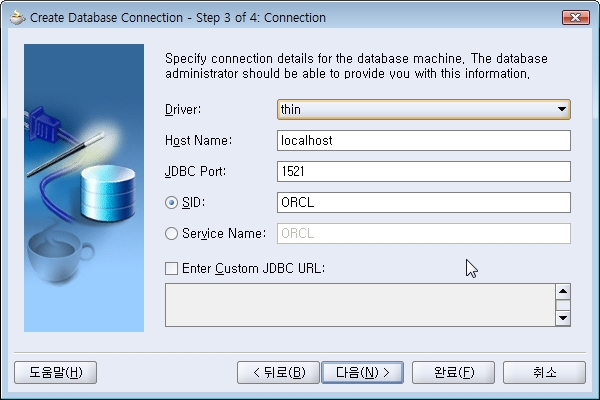The width and height of the screenshot is (600, 400).
Task: Click the up arrow of URL scrollbar
Action: point(563,291)
